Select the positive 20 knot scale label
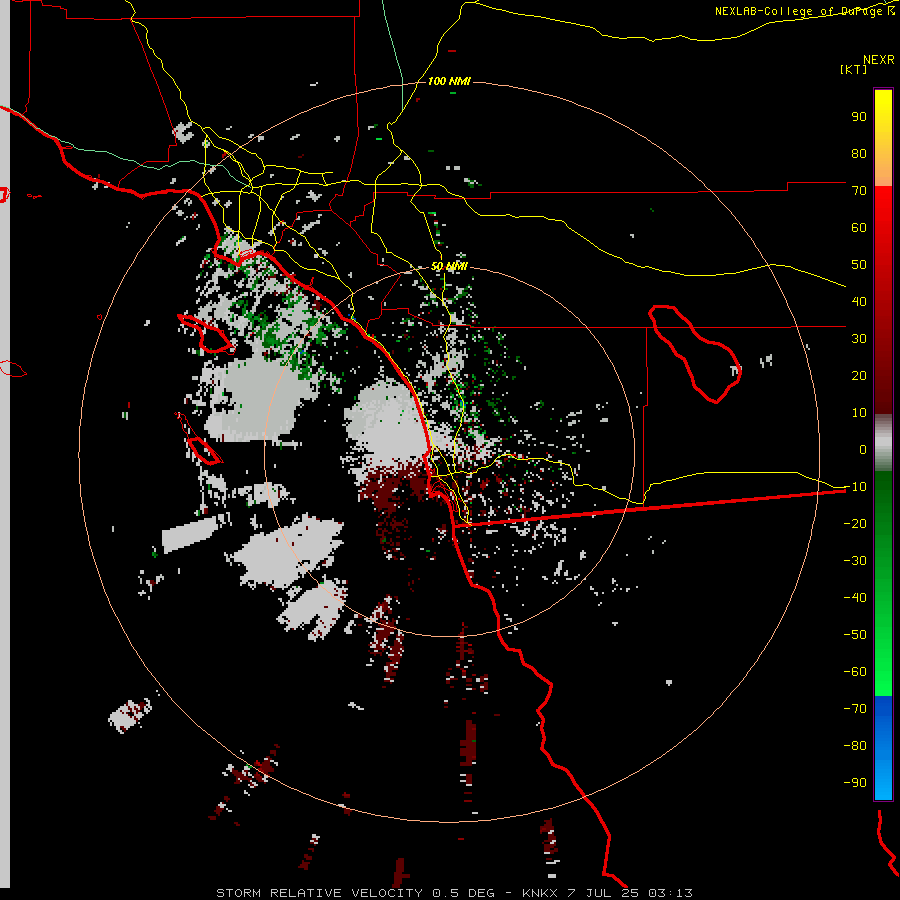The image size is (900, 900). point(859,375)
